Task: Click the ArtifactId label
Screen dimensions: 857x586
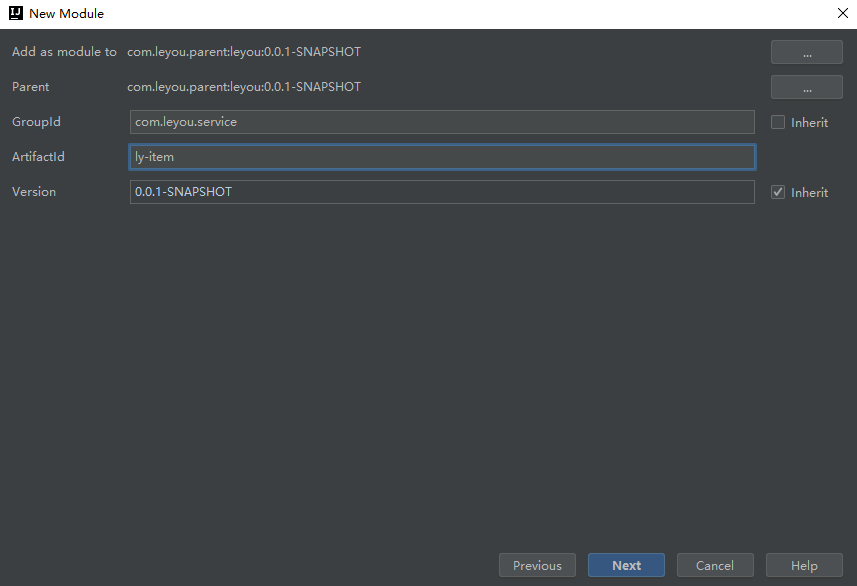Action: (38, 156)
